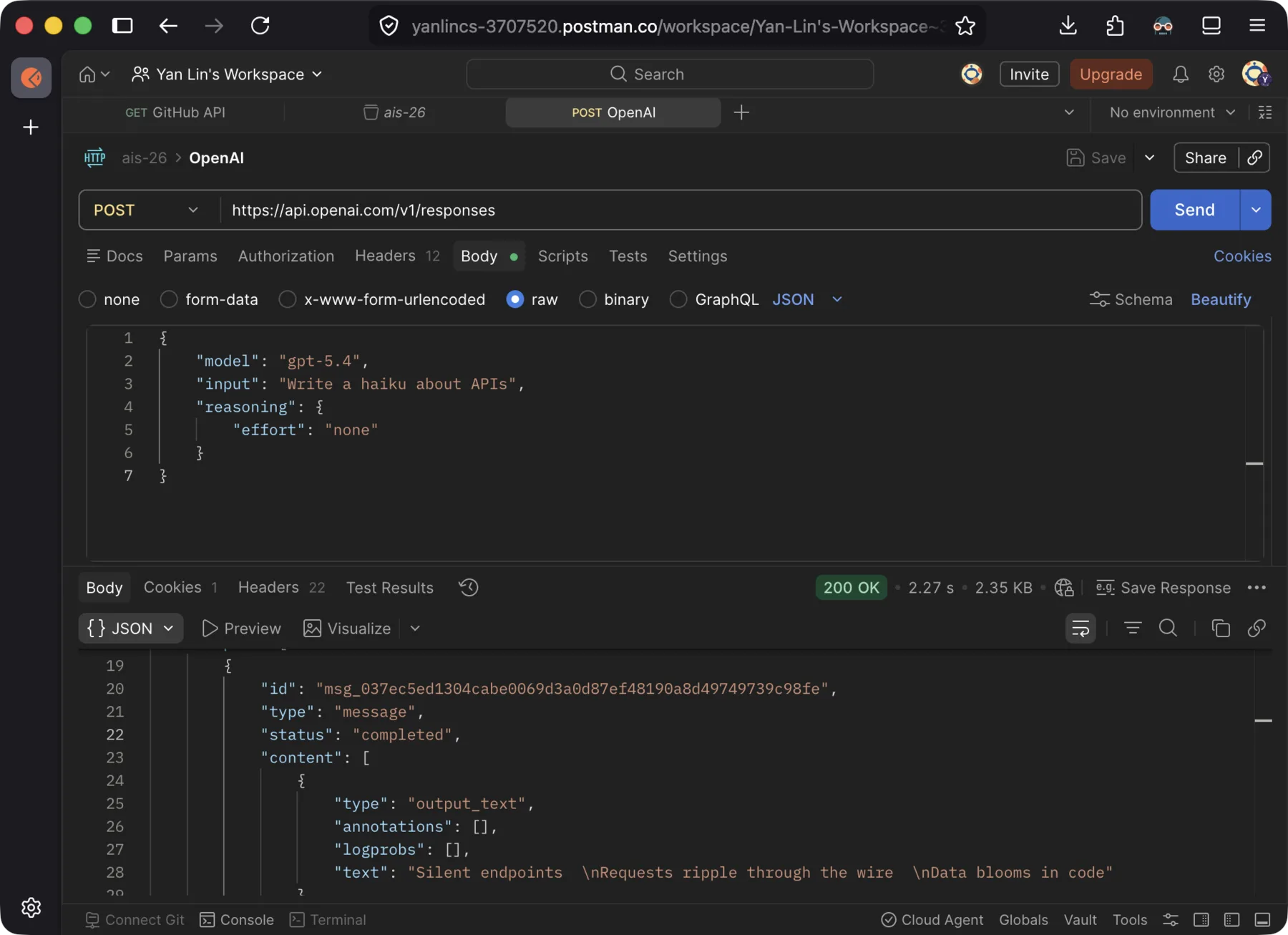Open the Scripts tab

pos(563,256)
